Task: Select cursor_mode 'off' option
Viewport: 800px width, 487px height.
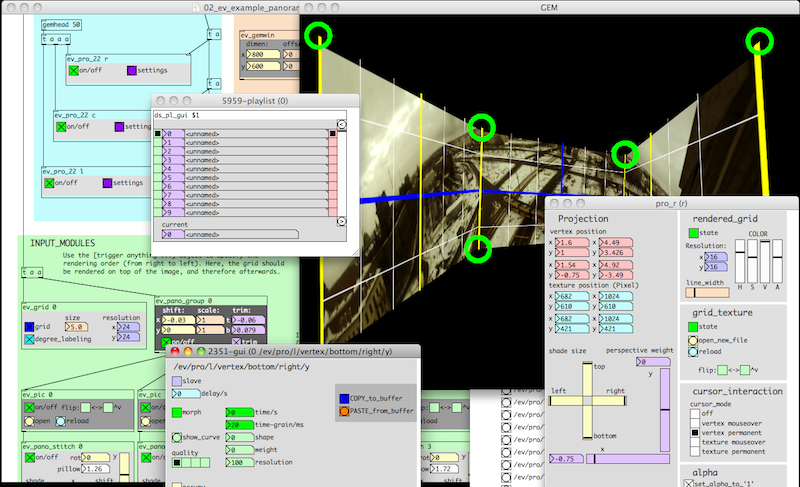Action: click(694, 414)
